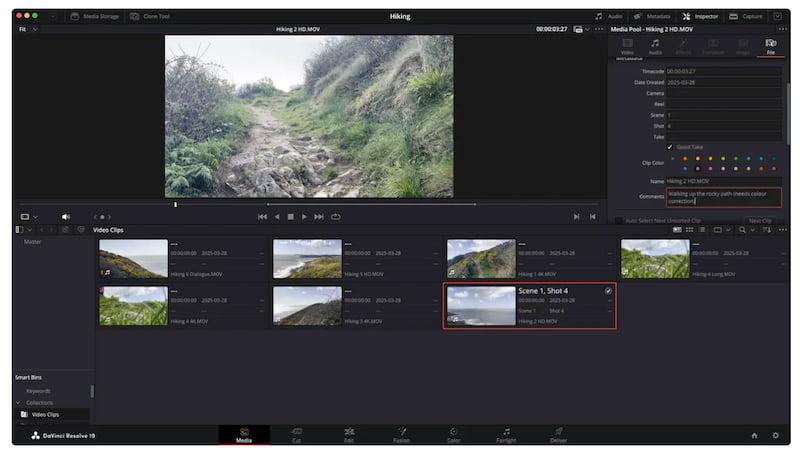Open the Metadata panel
Image resolution: width=800 pixels, height=454 pixels.
(x=652, y=16)
